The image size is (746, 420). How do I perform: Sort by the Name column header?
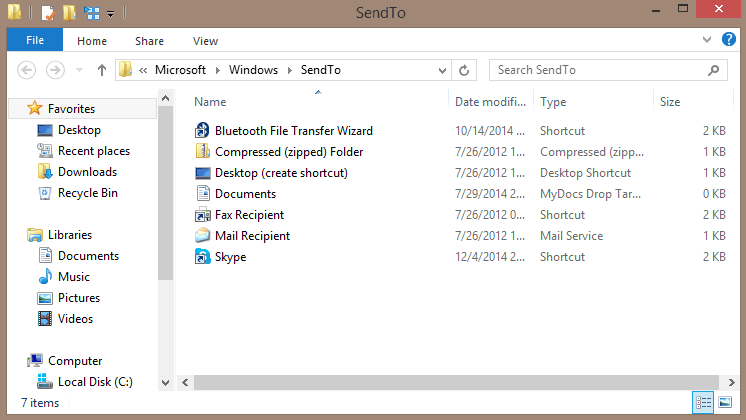point(210,102)
